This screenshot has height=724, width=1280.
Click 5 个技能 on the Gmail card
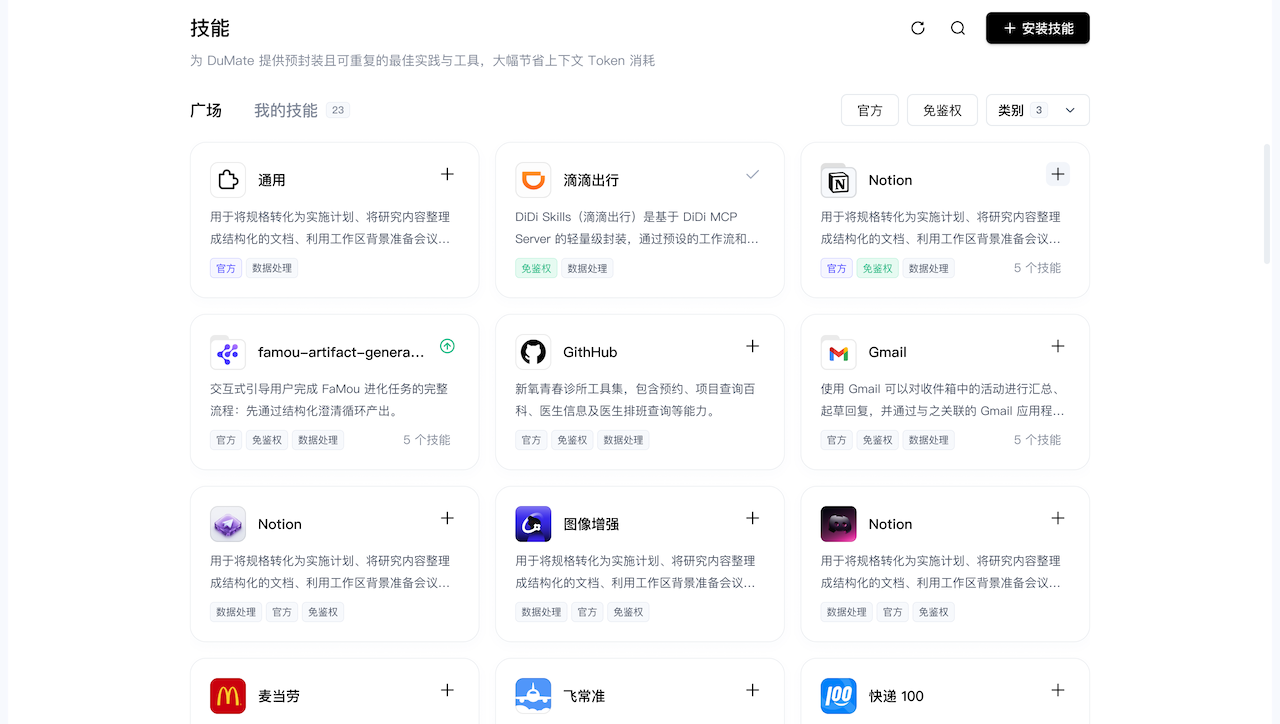coord(1037,440)
